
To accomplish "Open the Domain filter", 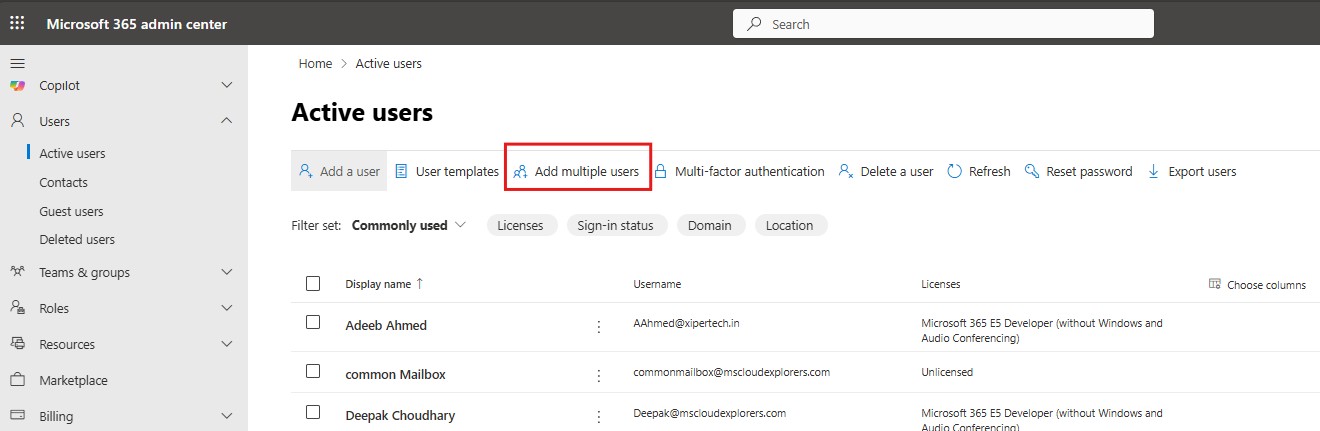I will [709, 225].
